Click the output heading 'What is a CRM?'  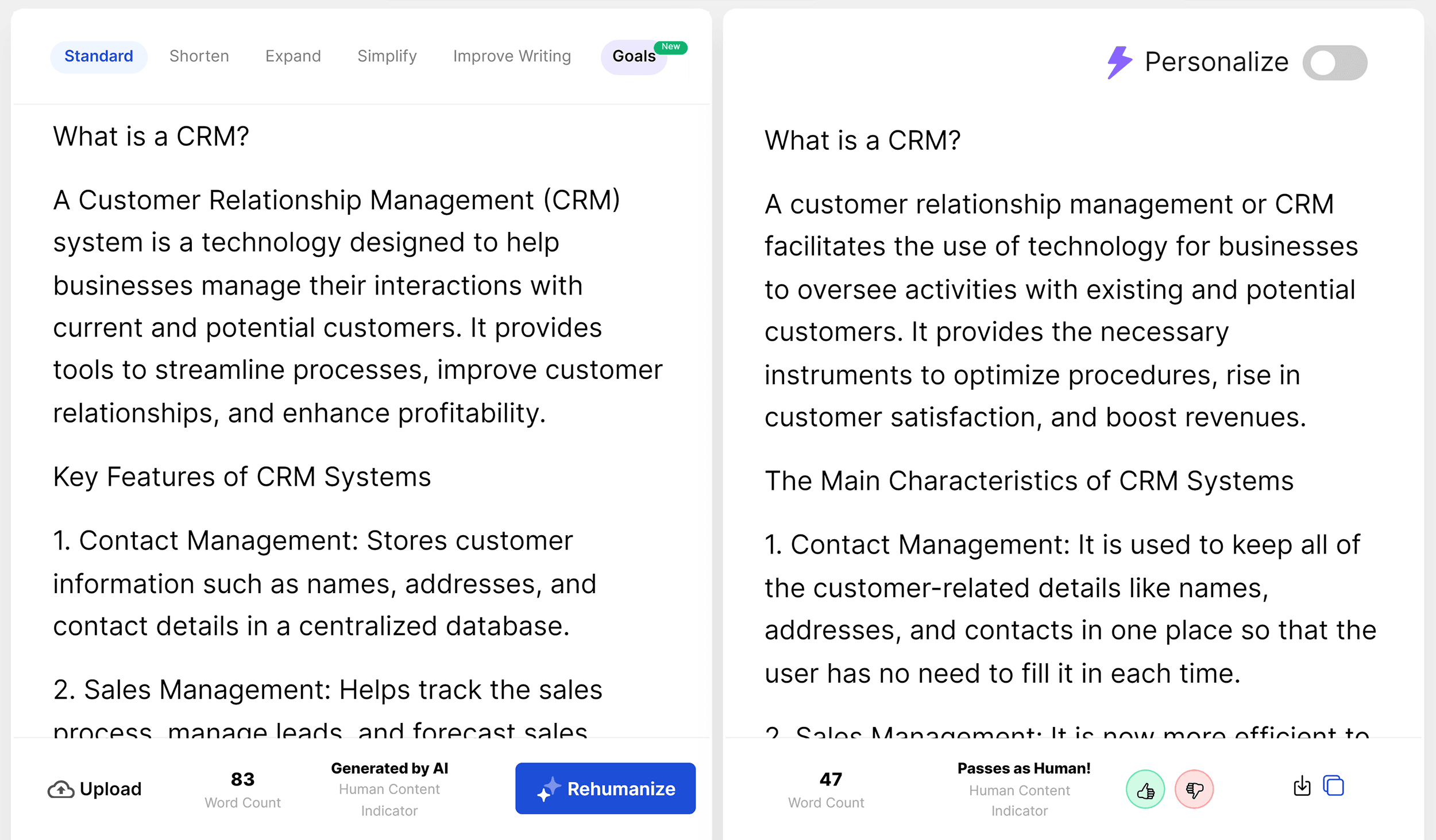[x=862, y=141]
